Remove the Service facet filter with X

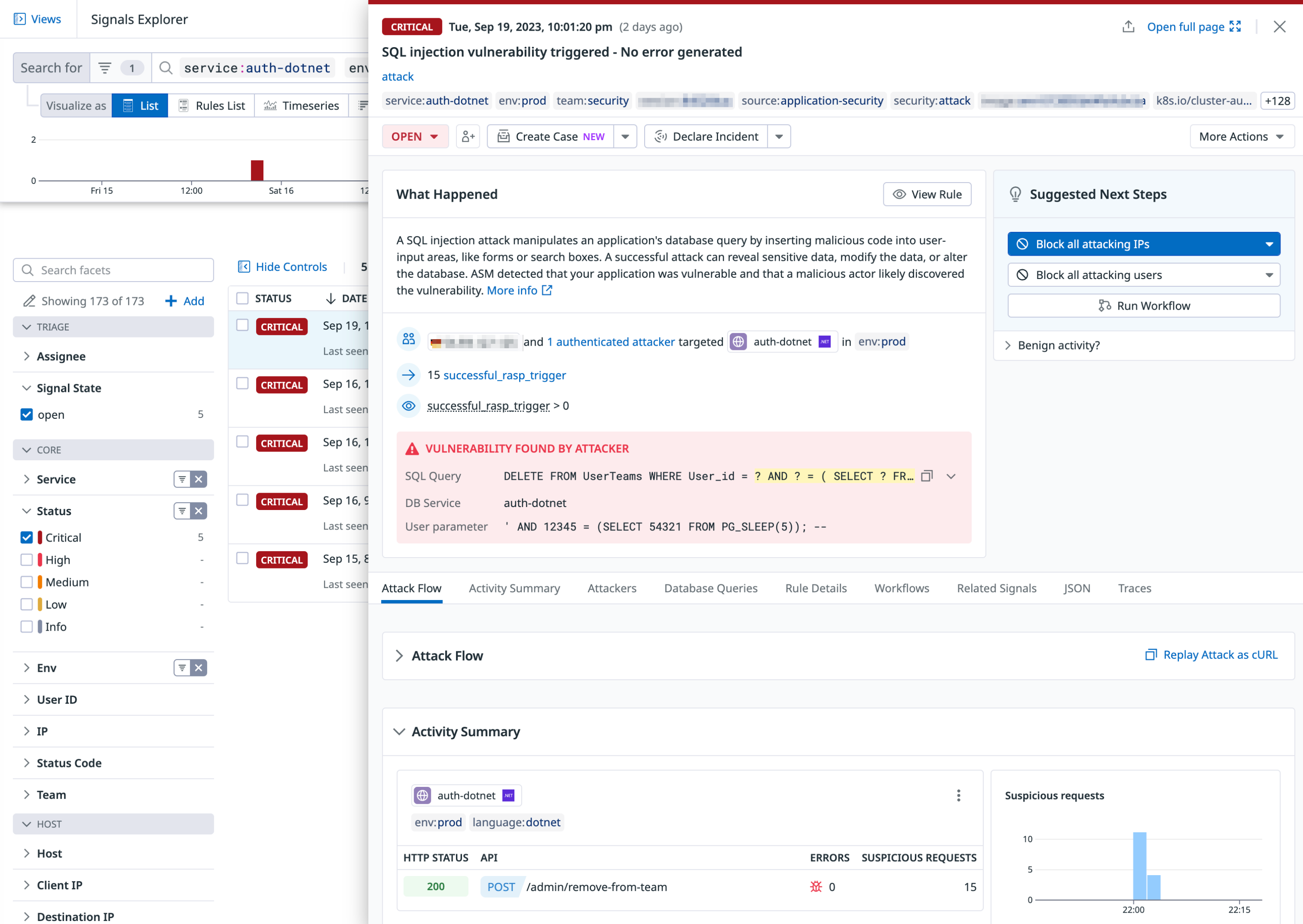[x=199, y=479]
